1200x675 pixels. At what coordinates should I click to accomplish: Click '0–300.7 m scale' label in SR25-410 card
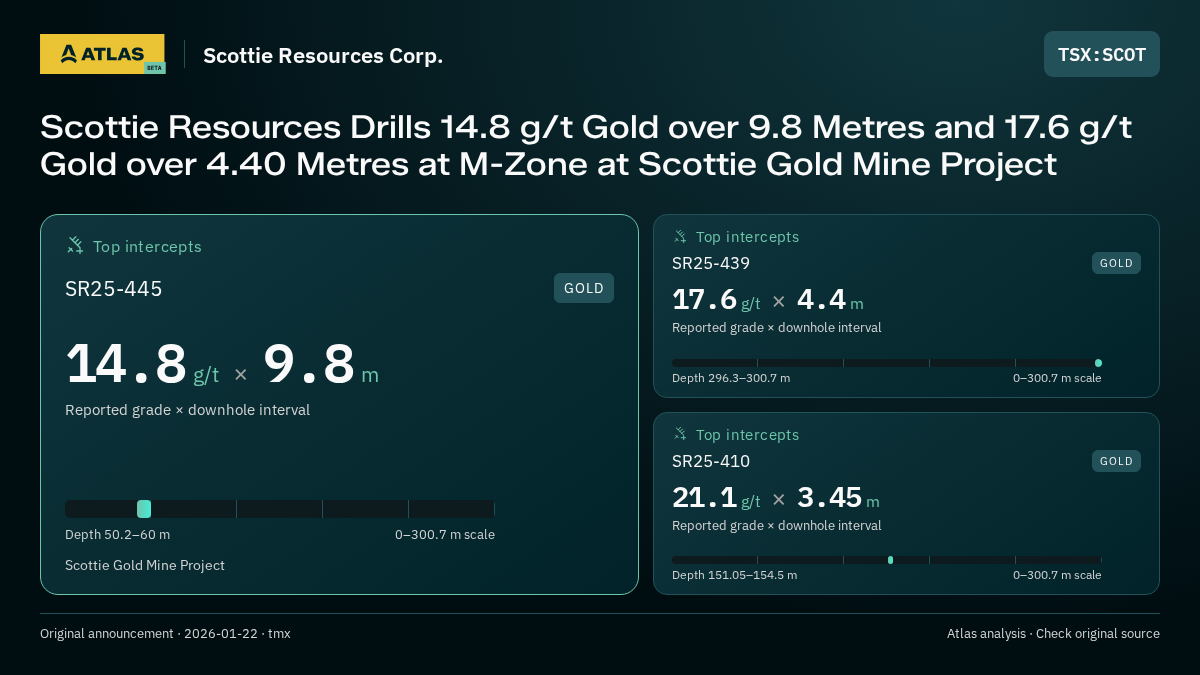(x=1057, y=575)
